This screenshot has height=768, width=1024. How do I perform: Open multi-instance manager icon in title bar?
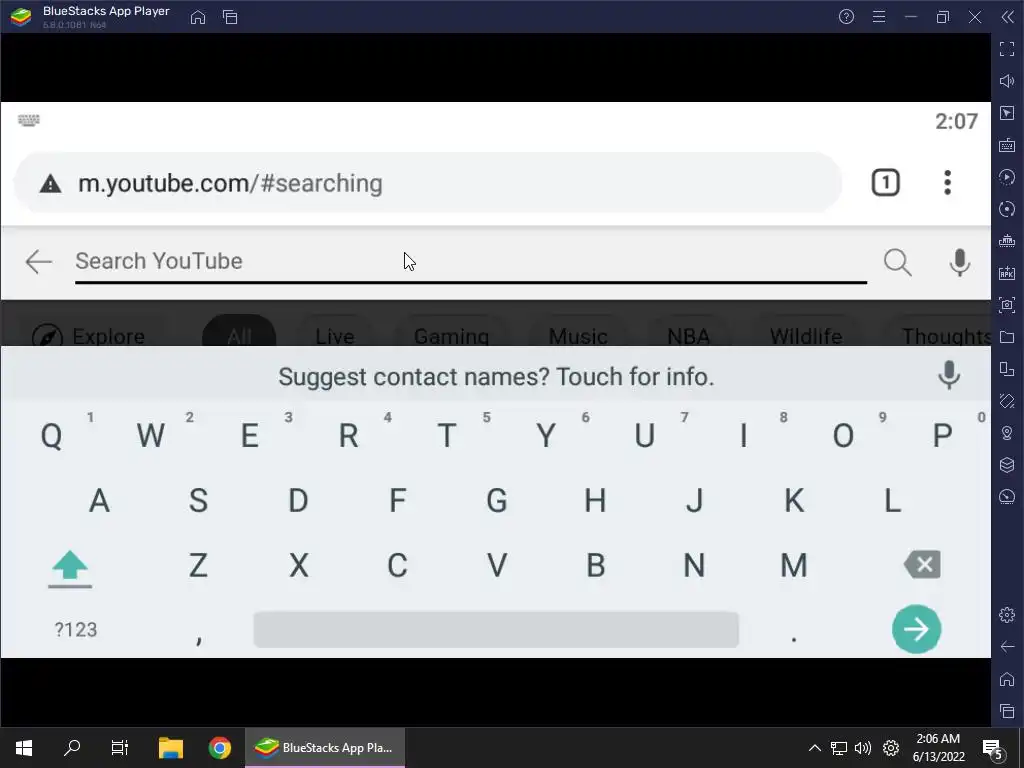pos(230,17)
